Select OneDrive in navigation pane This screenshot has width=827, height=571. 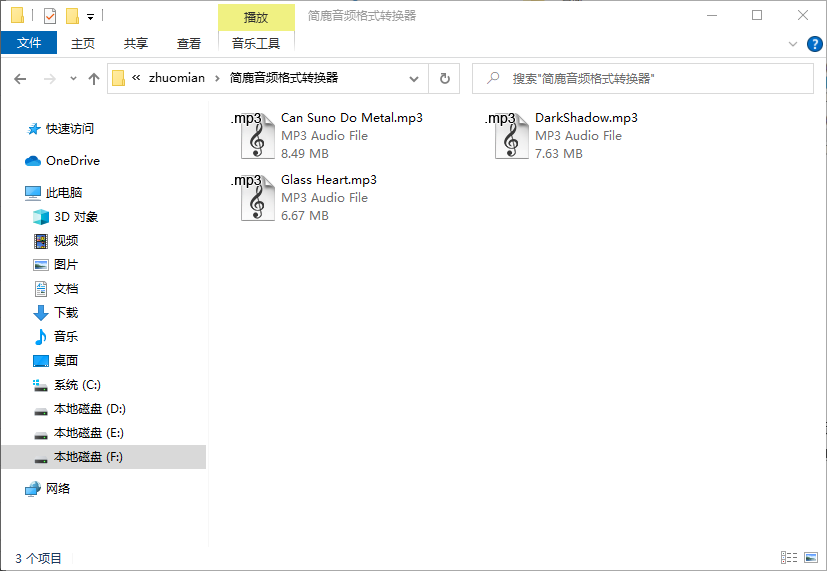73,161
